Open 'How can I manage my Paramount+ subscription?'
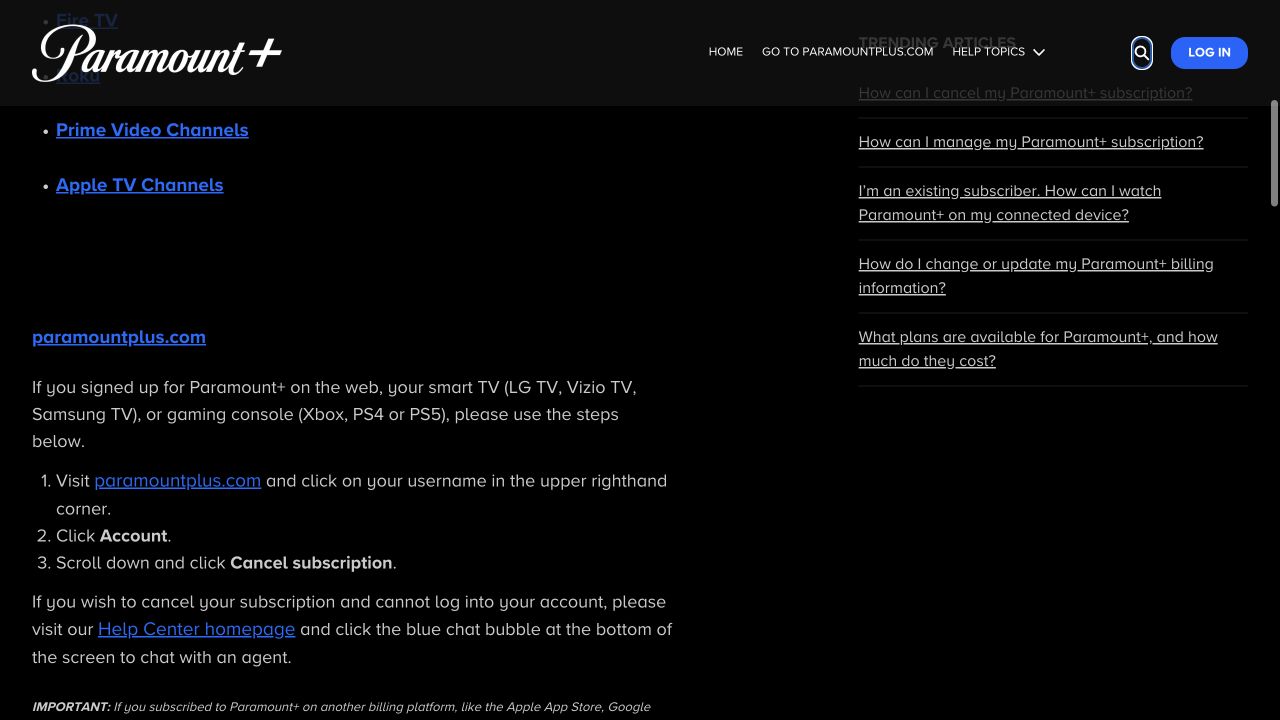The image size is (1280, 720). (1031, 142)
